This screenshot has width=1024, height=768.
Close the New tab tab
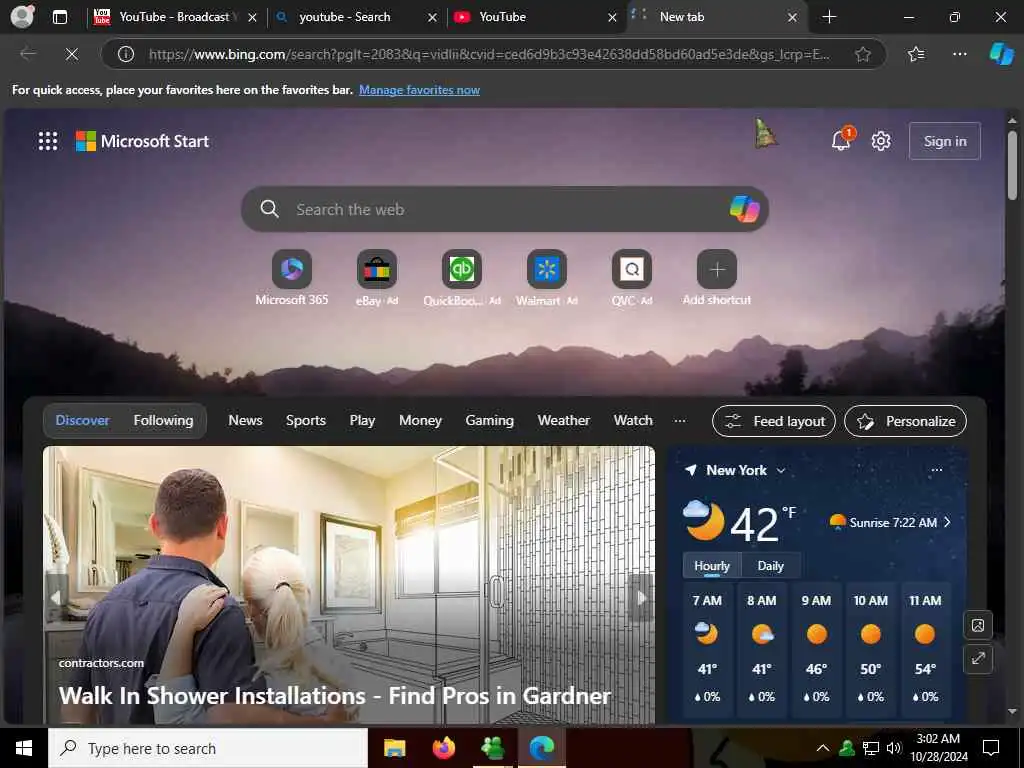coord(792,18)
